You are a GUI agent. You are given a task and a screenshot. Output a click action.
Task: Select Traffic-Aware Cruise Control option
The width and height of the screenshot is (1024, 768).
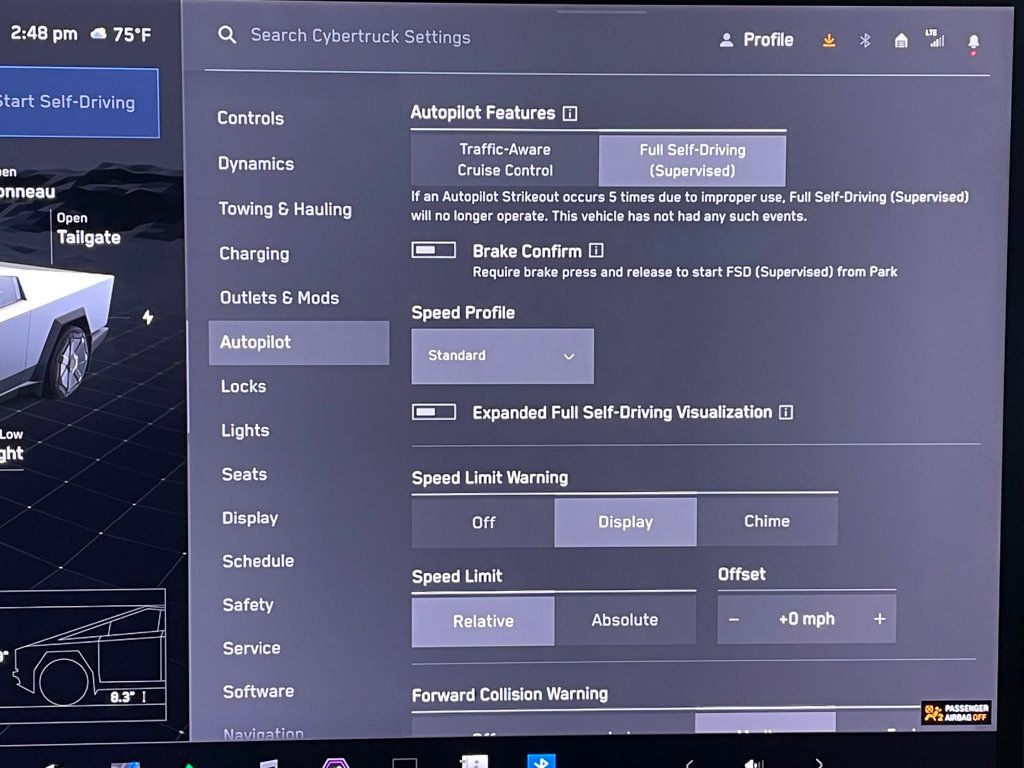(505, 160)
